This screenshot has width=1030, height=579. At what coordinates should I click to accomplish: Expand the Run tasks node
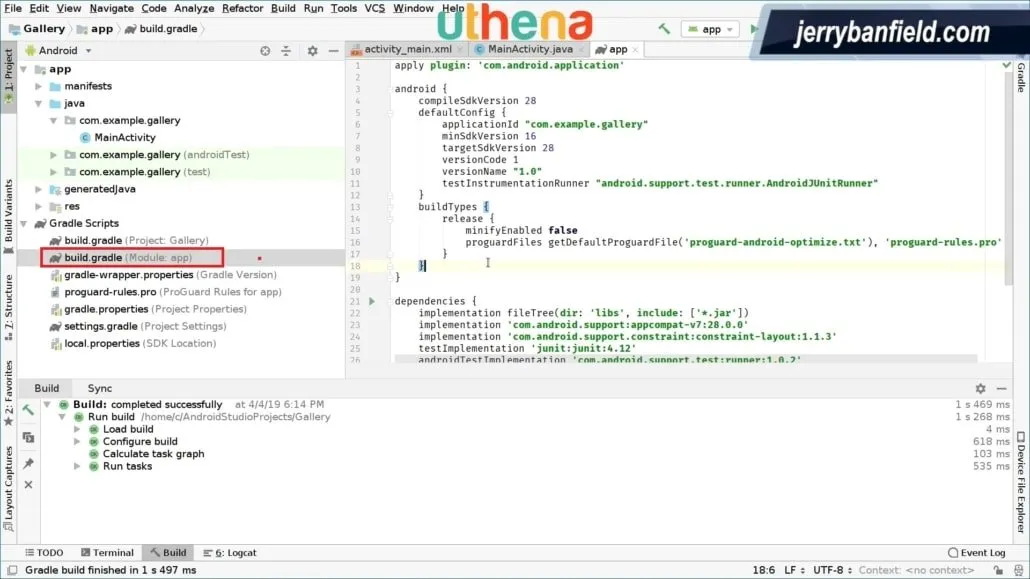[x=77, y=466]
